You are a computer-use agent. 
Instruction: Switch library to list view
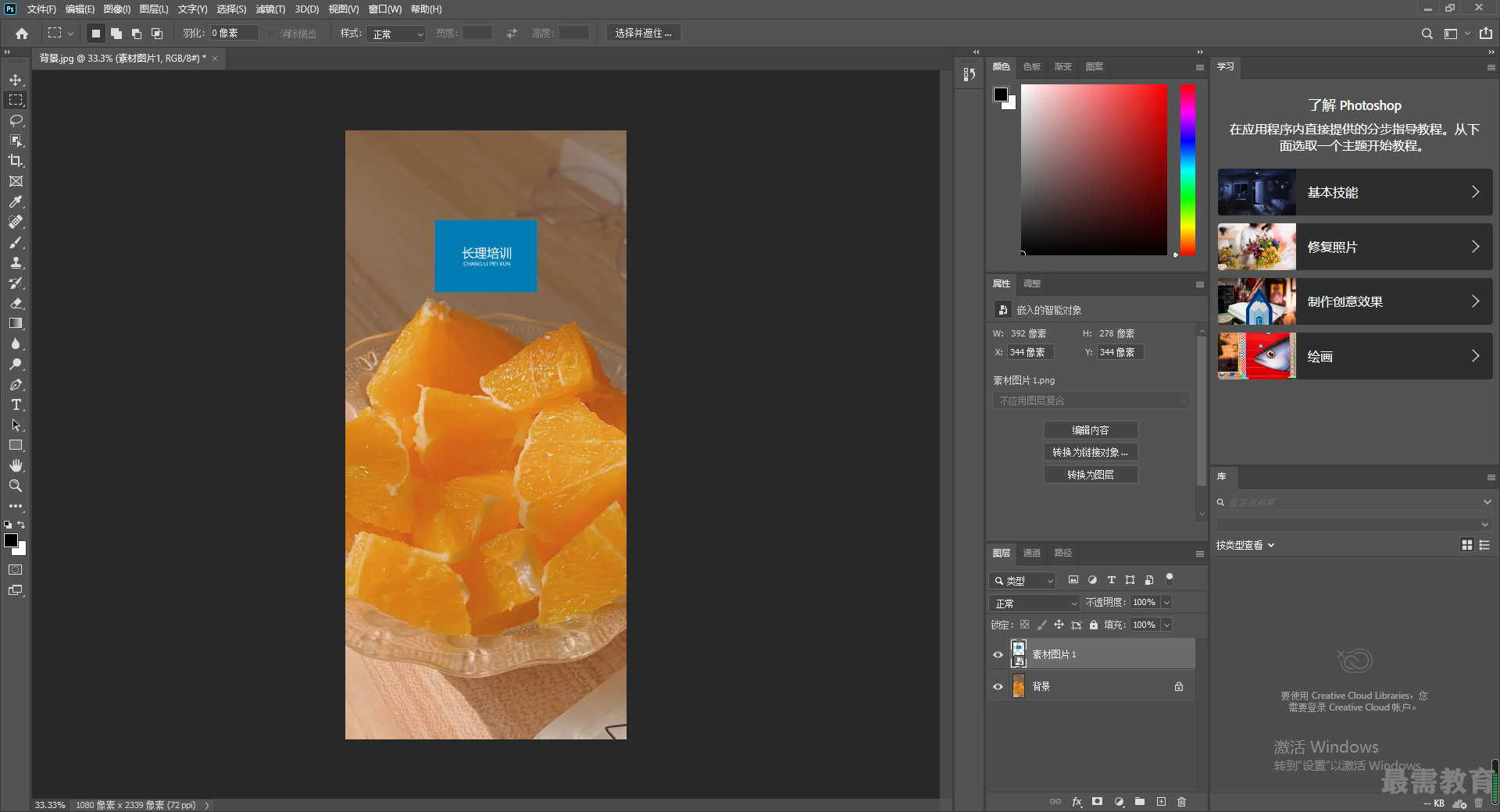point(1484,545)
